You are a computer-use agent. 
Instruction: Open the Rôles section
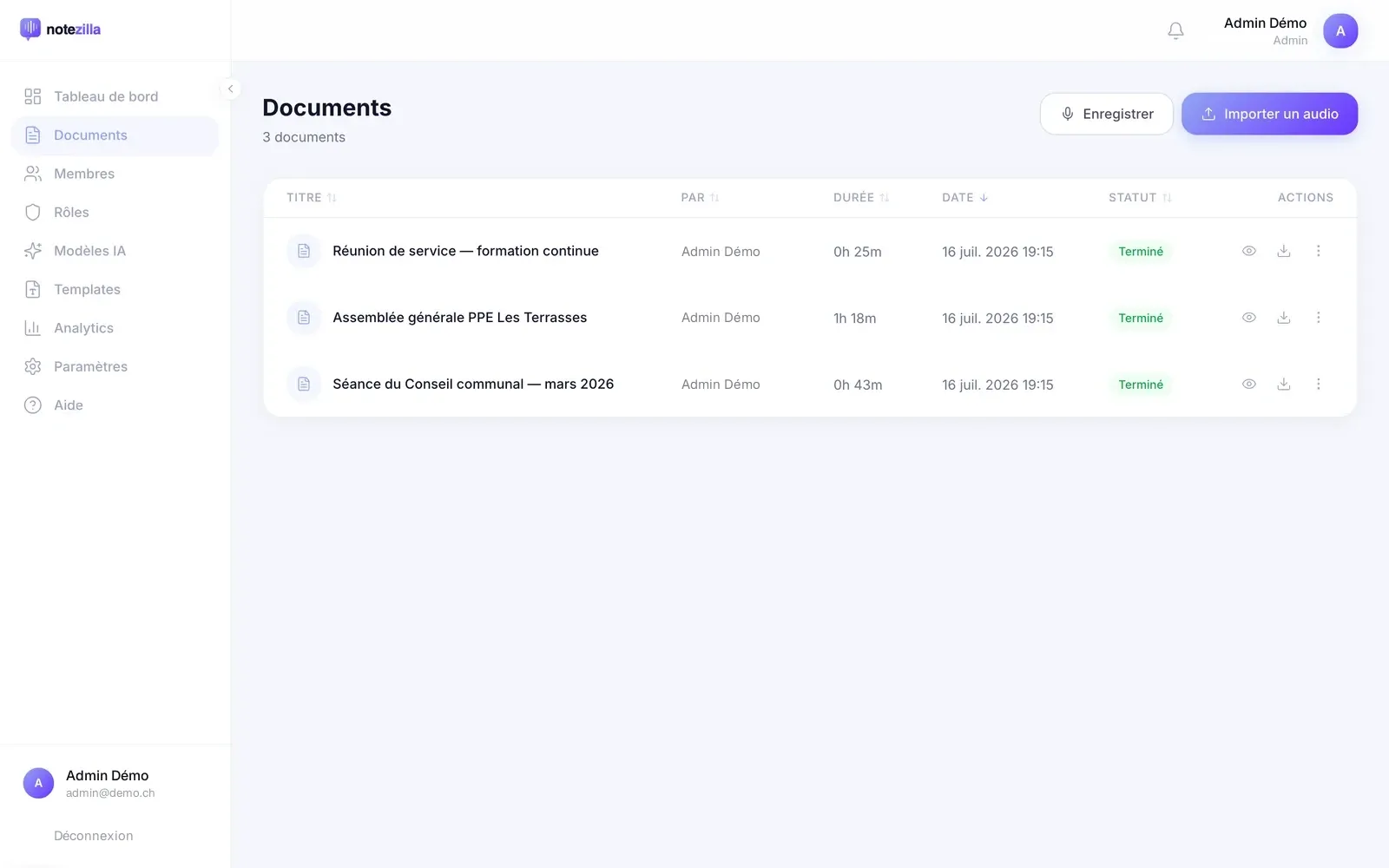coord(115,213)
